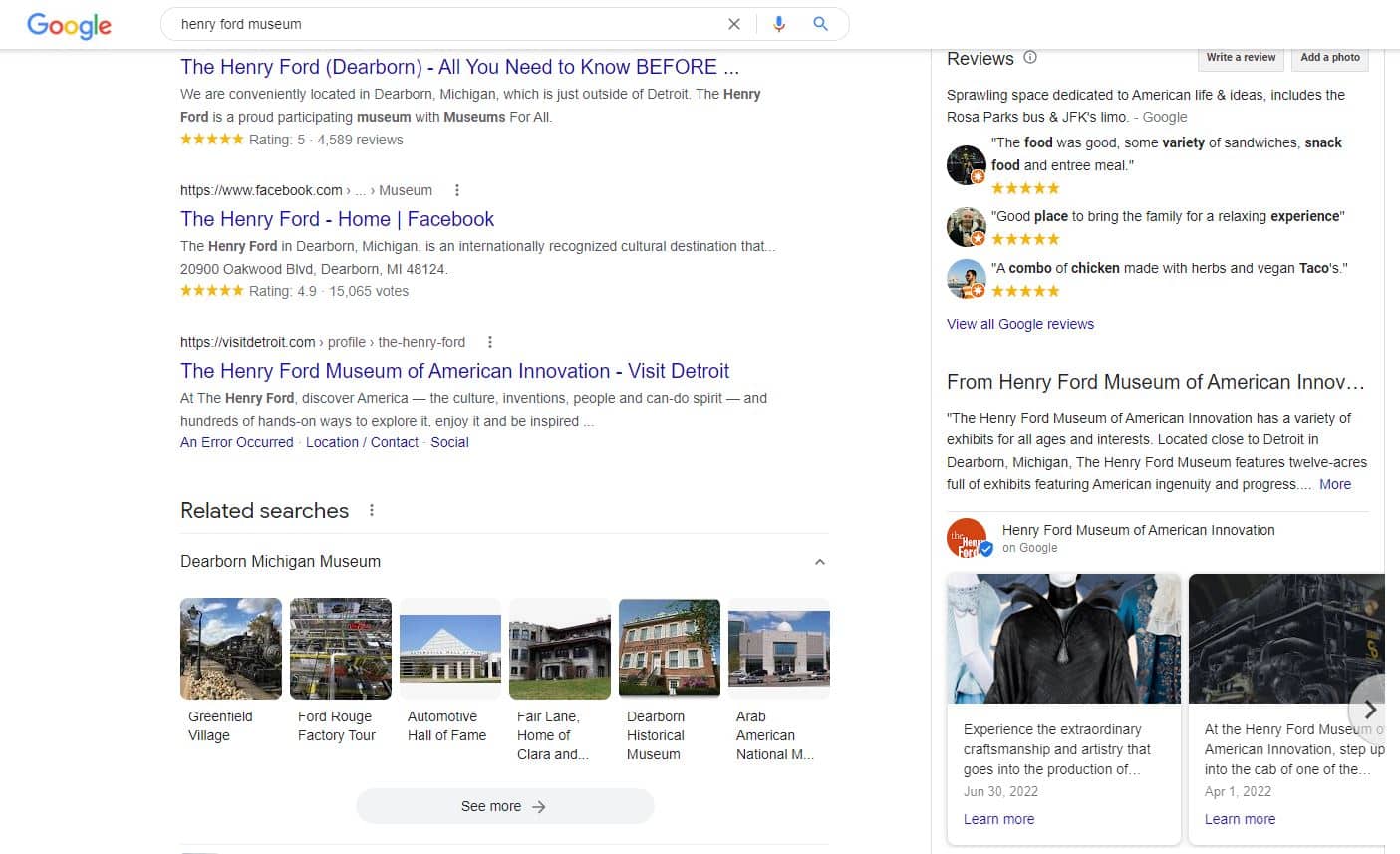Click in the search input field

tap(446, 24)
